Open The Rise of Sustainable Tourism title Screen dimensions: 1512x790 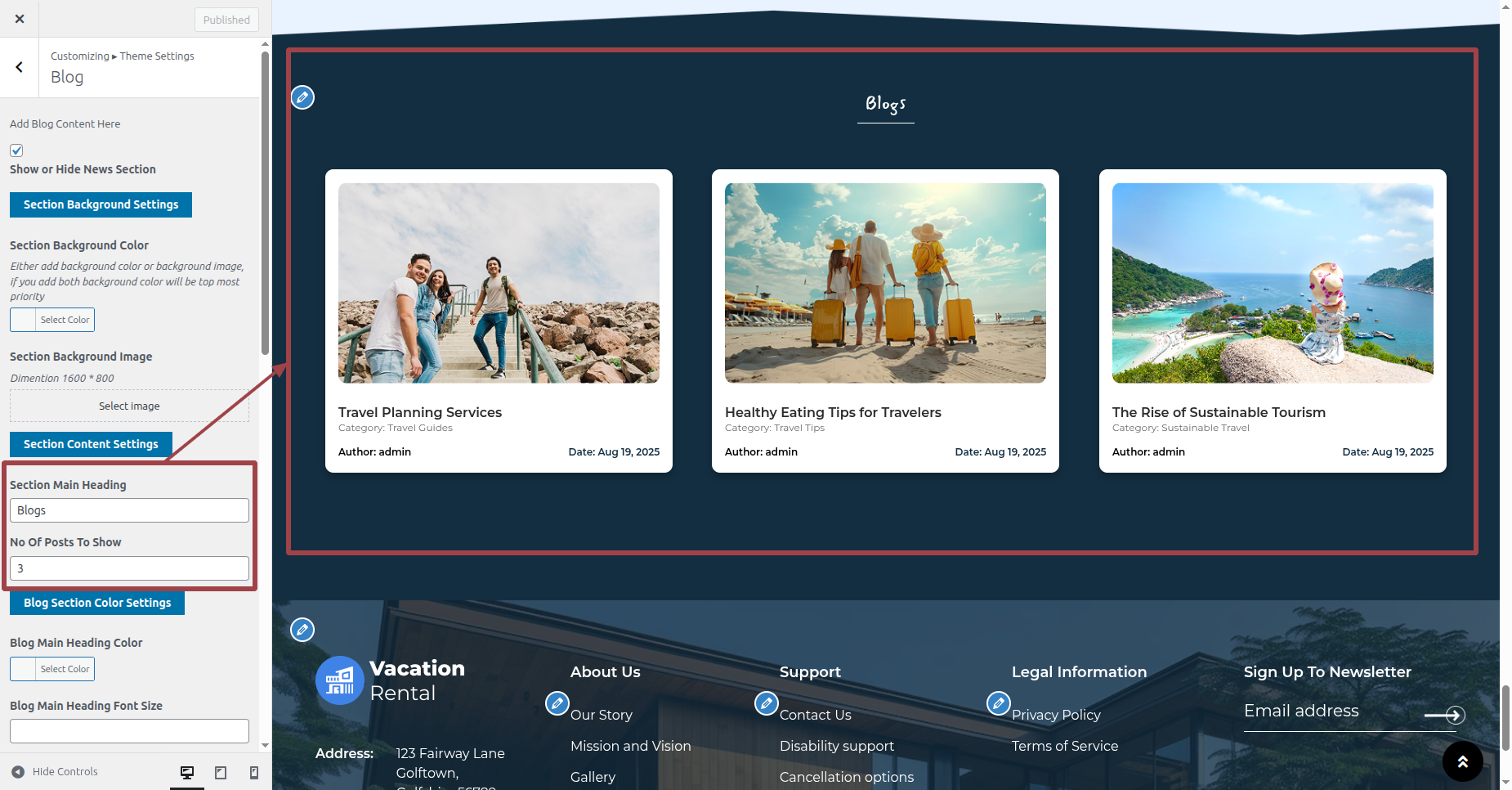1219,412
